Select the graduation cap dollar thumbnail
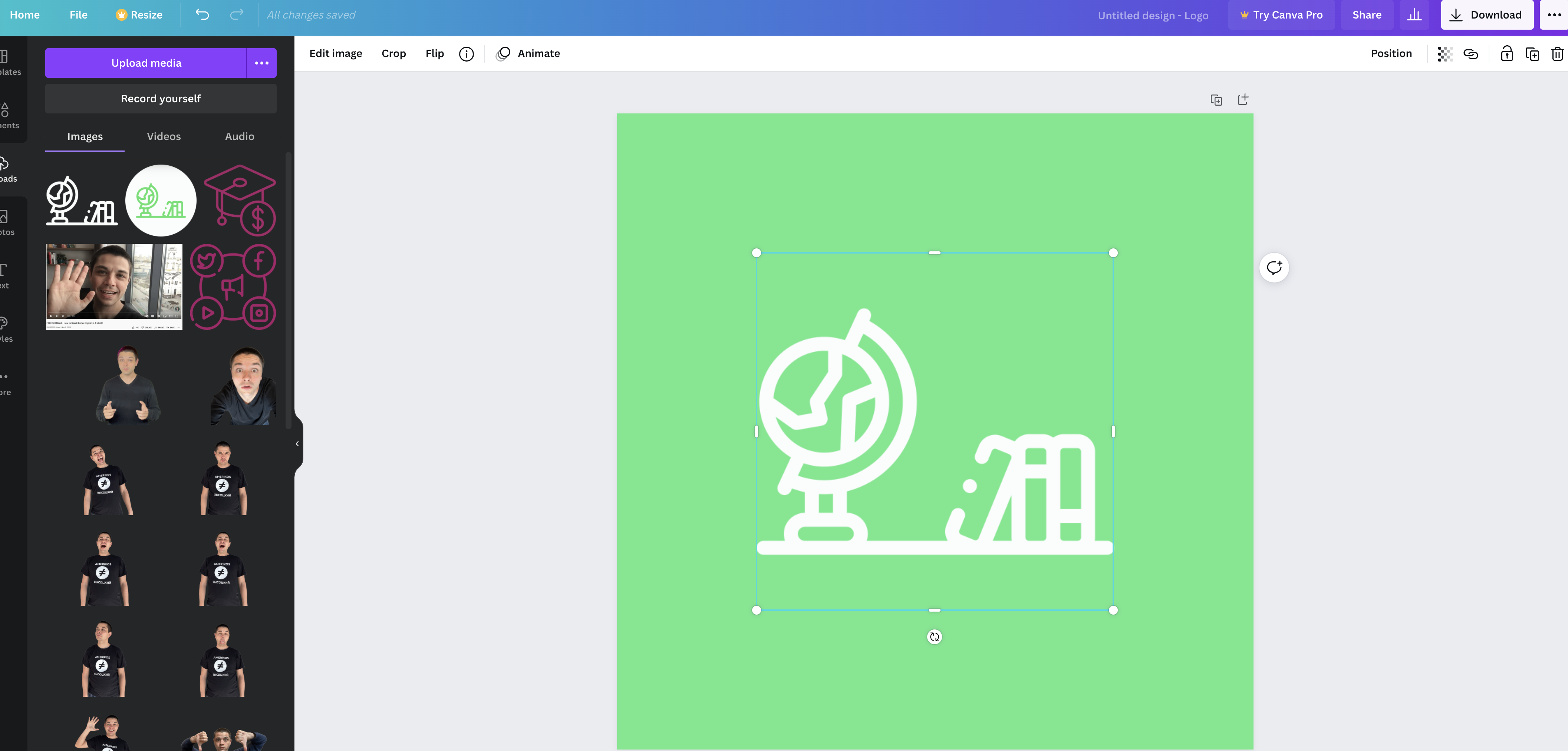1568x751 pixels. point(240,200)
